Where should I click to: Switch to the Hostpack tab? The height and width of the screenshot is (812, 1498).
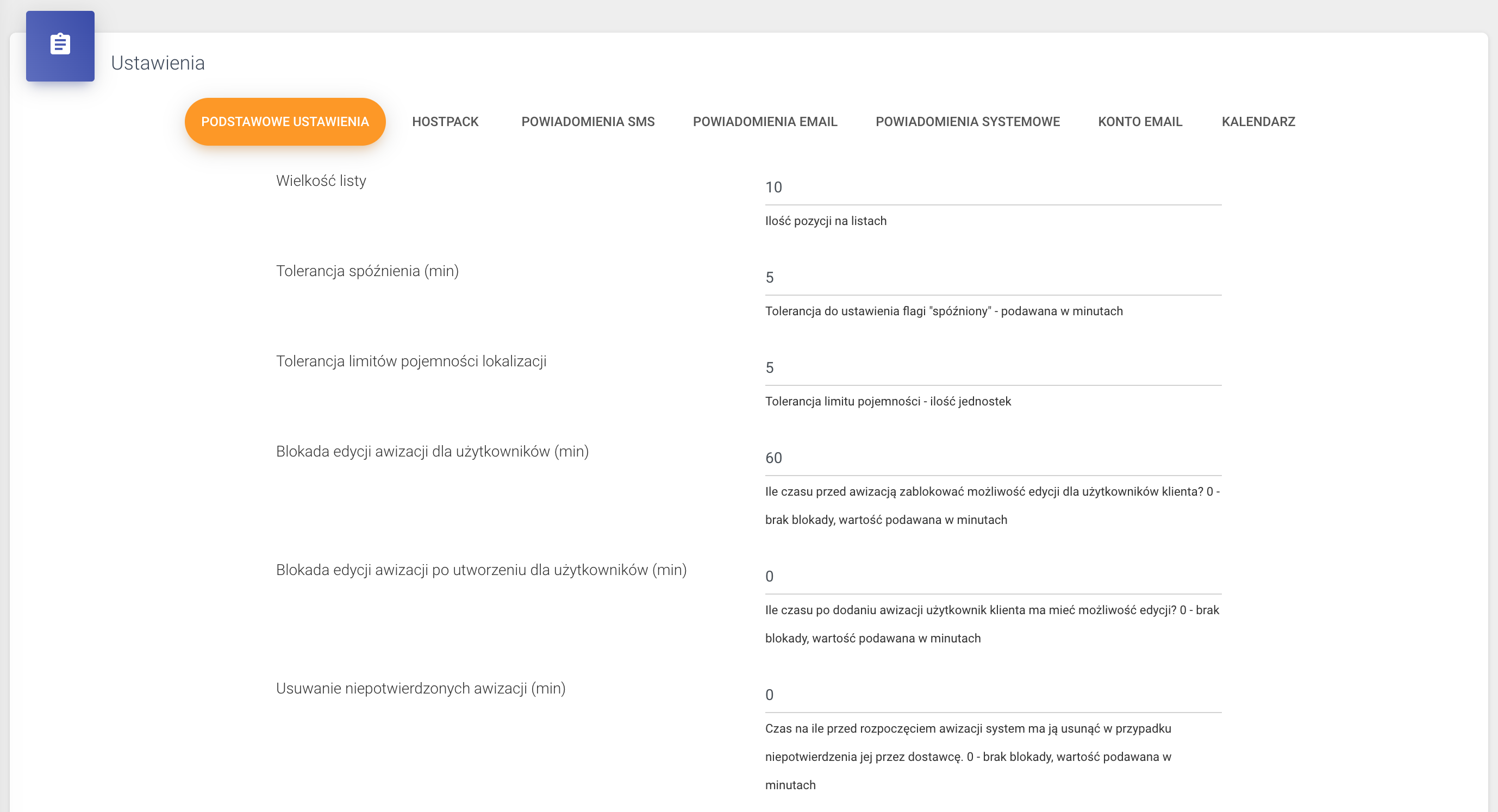tap(445, 122)
